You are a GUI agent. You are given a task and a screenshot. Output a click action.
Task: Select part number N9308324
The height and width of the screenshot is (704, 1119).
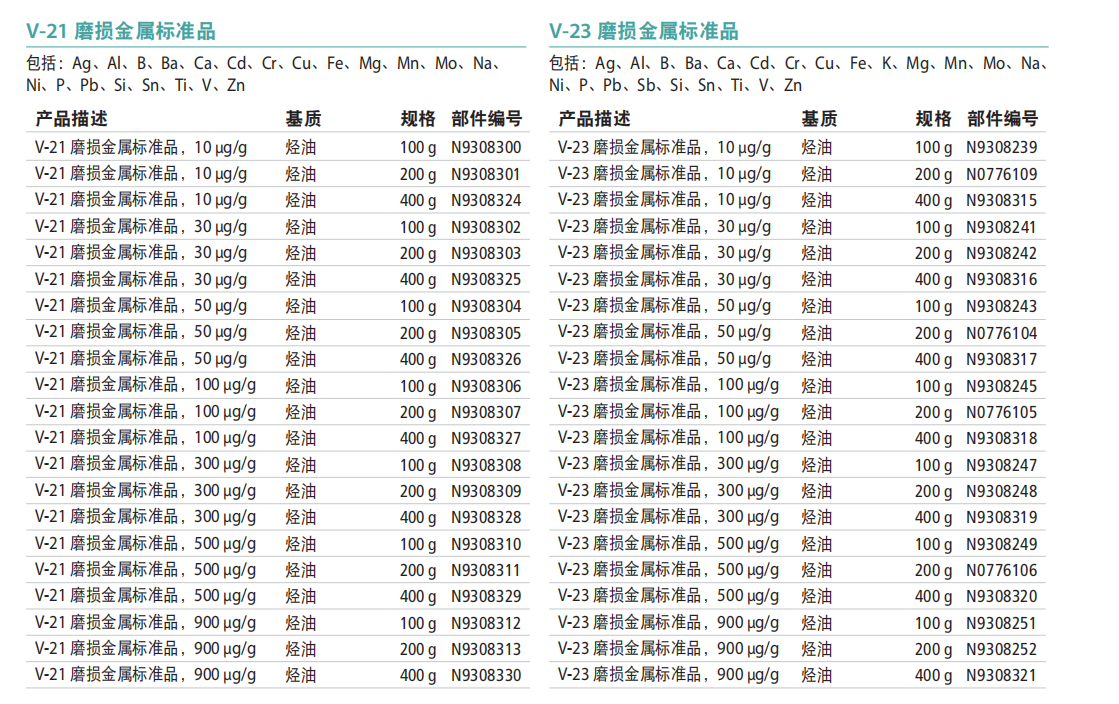coord(486,201)
